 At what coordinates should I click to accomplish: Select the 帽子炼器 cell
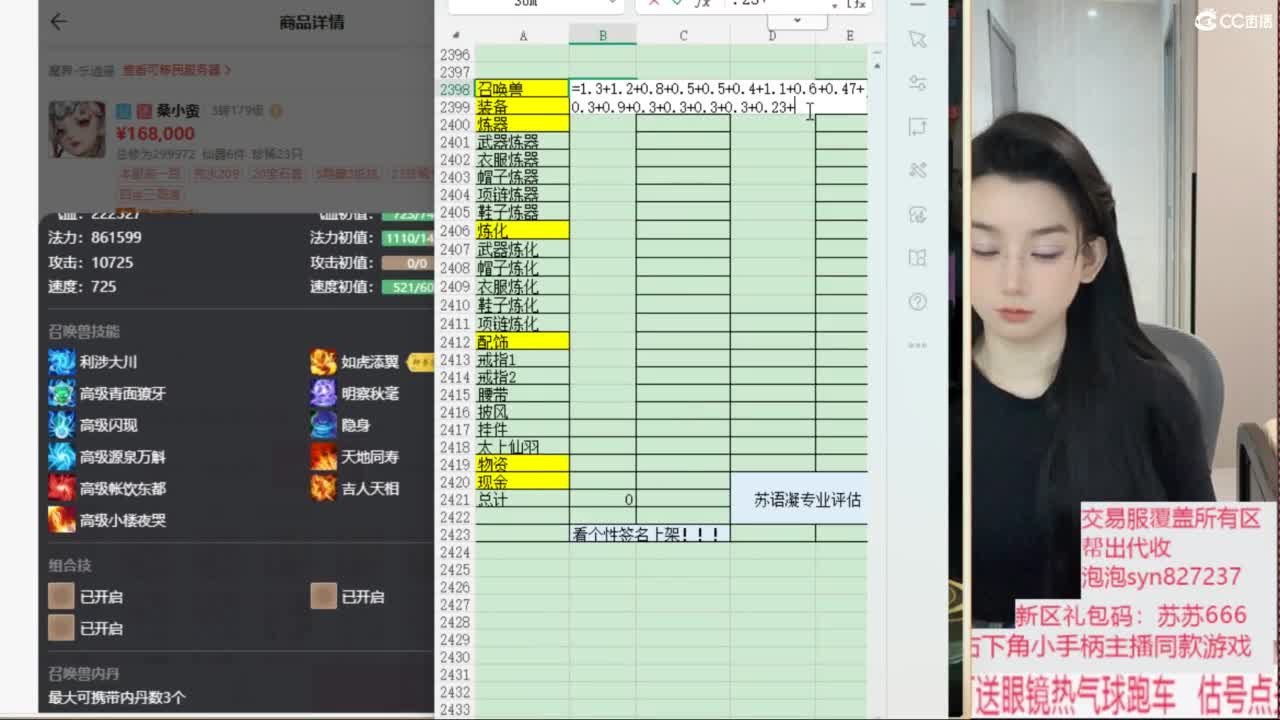pyautogui.click(x=522, y=177)
